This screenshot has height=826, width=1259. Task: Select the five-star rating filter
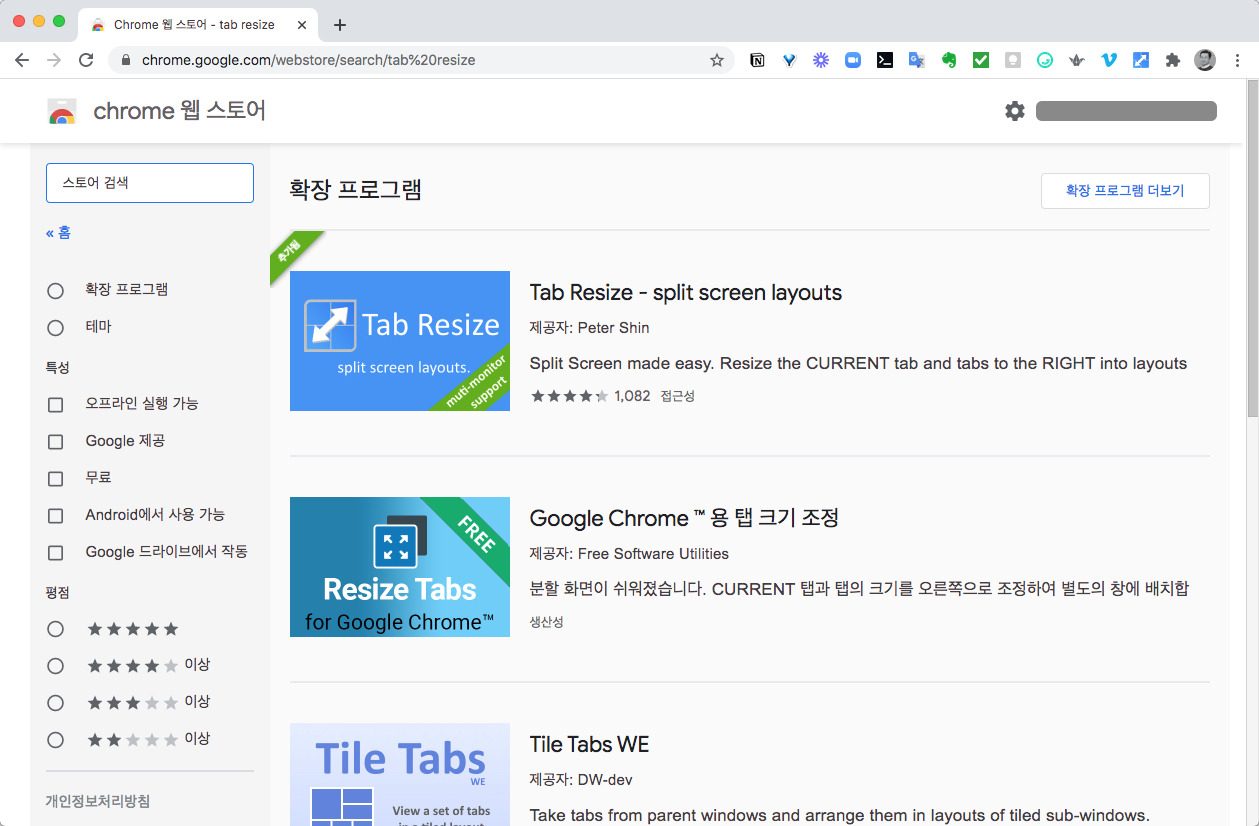pyautogui.click(x=55, y=629)
